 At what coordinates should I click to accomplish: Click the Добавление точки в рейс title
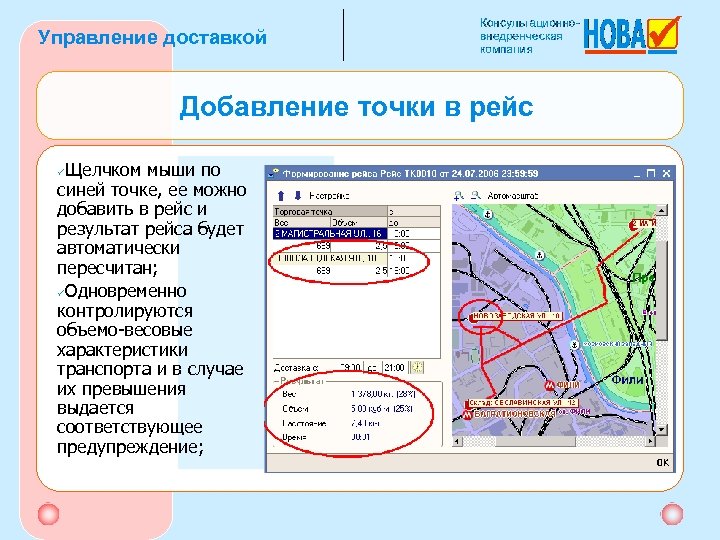[x=356, y=107]
